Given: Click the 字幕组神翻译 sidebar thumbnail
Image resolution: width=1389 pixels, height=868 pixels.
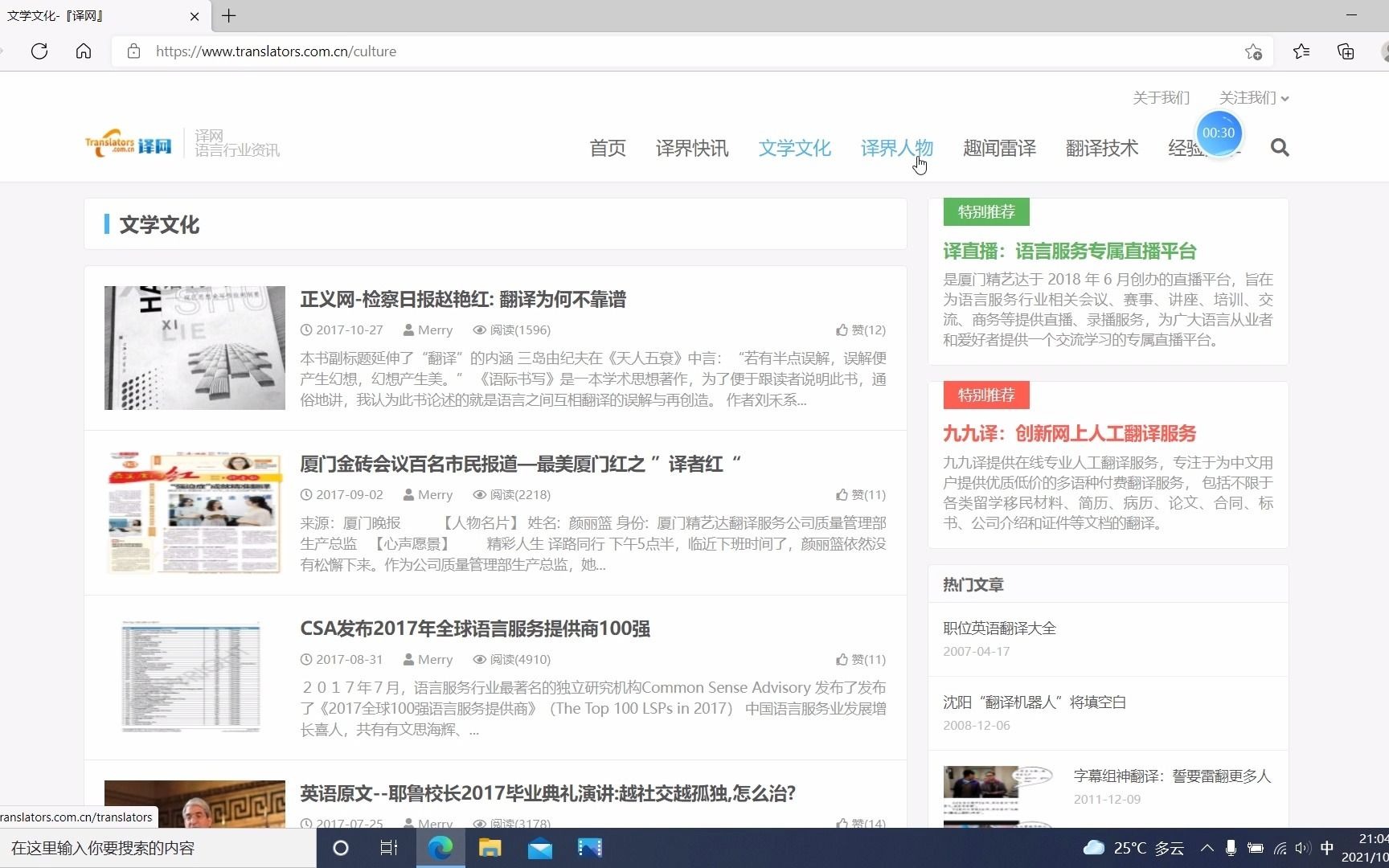Looking at the screenshot, I should pyautogui.click(x=998, y=796).
